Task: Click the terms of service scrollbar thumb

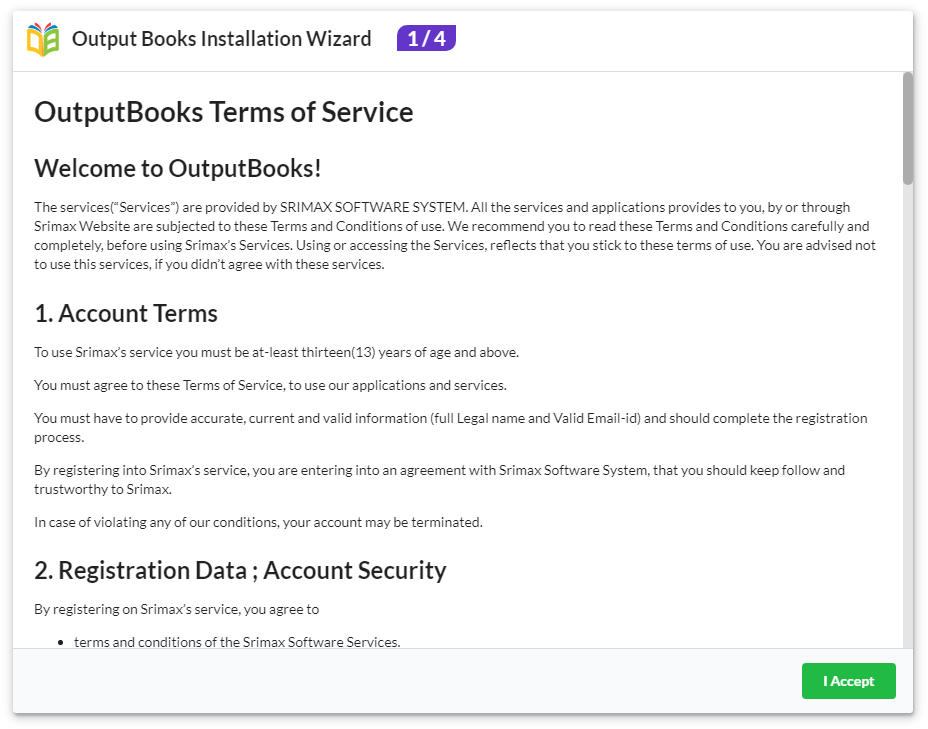Action: click(x=907, y=128)
